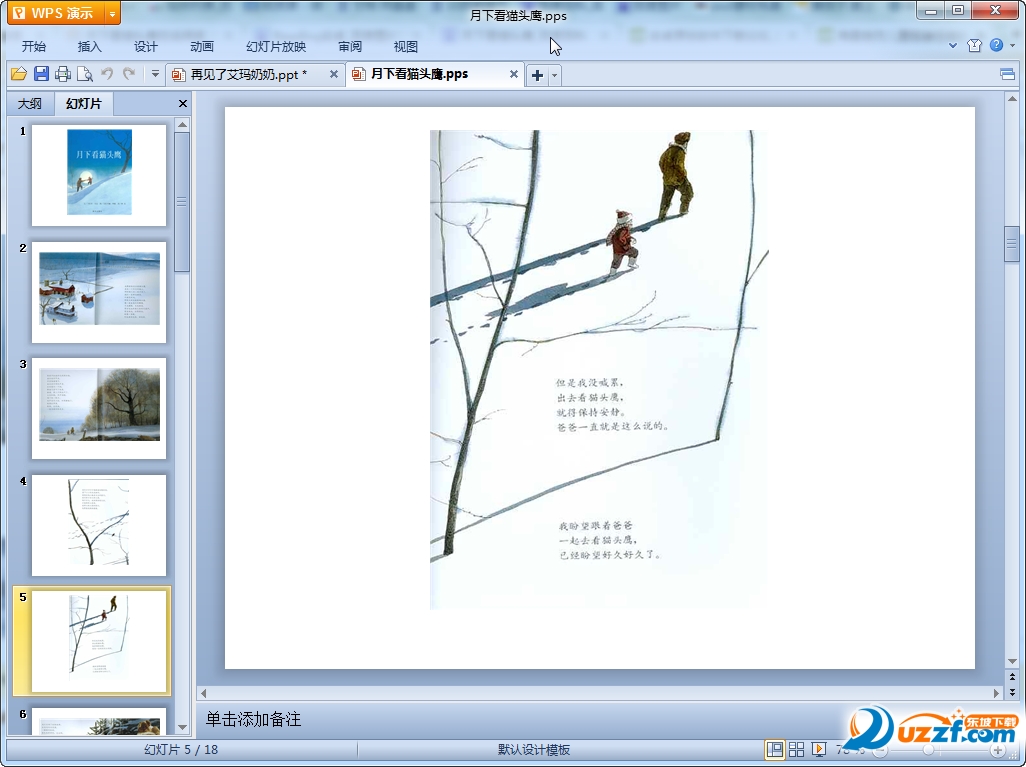Expand quick access toolbar dropdown arrow

pyautogui.click(x=155, y=74)
